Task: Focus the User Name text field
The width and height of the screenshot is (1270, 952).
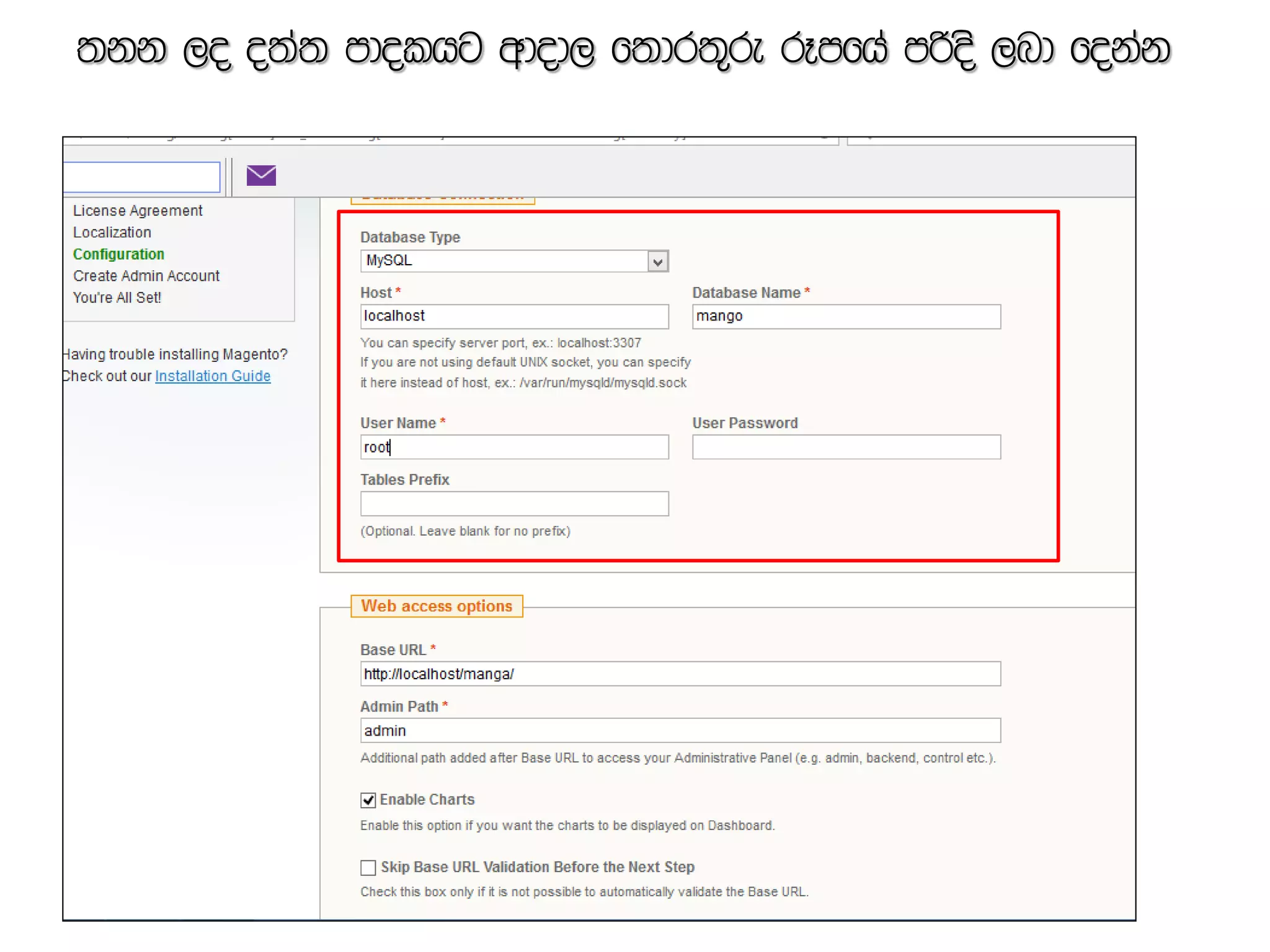Action: pos(514,447)
